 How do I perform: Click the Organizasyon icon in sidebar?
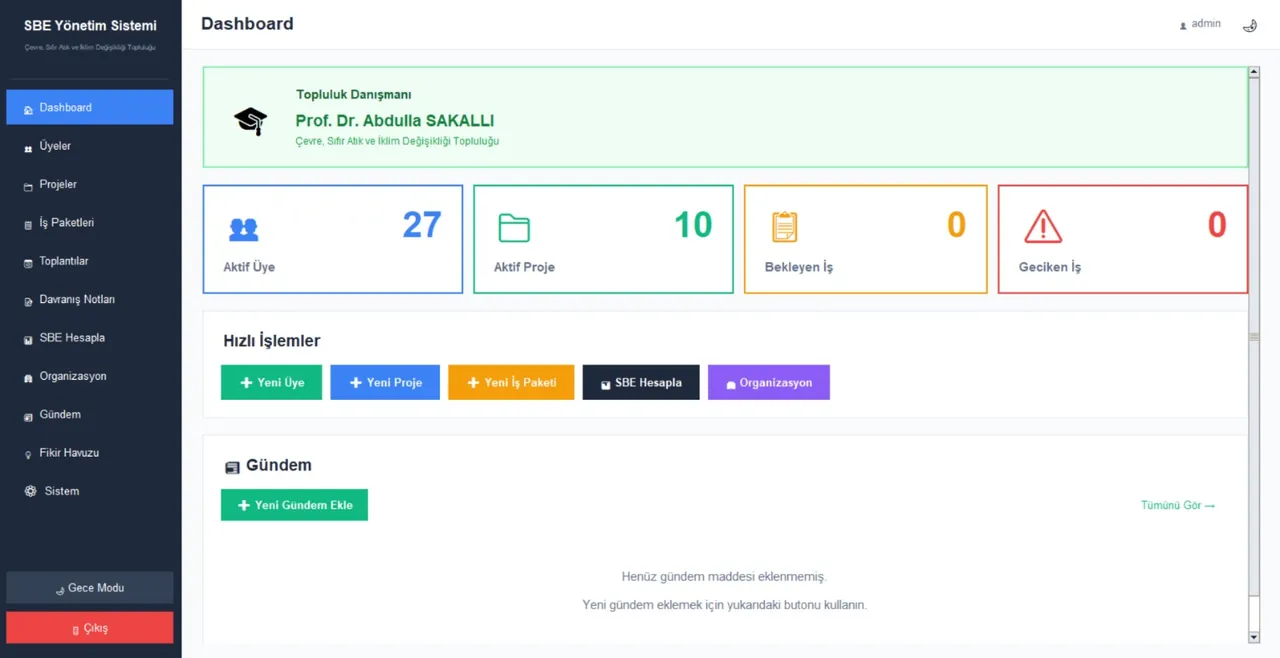29,377
